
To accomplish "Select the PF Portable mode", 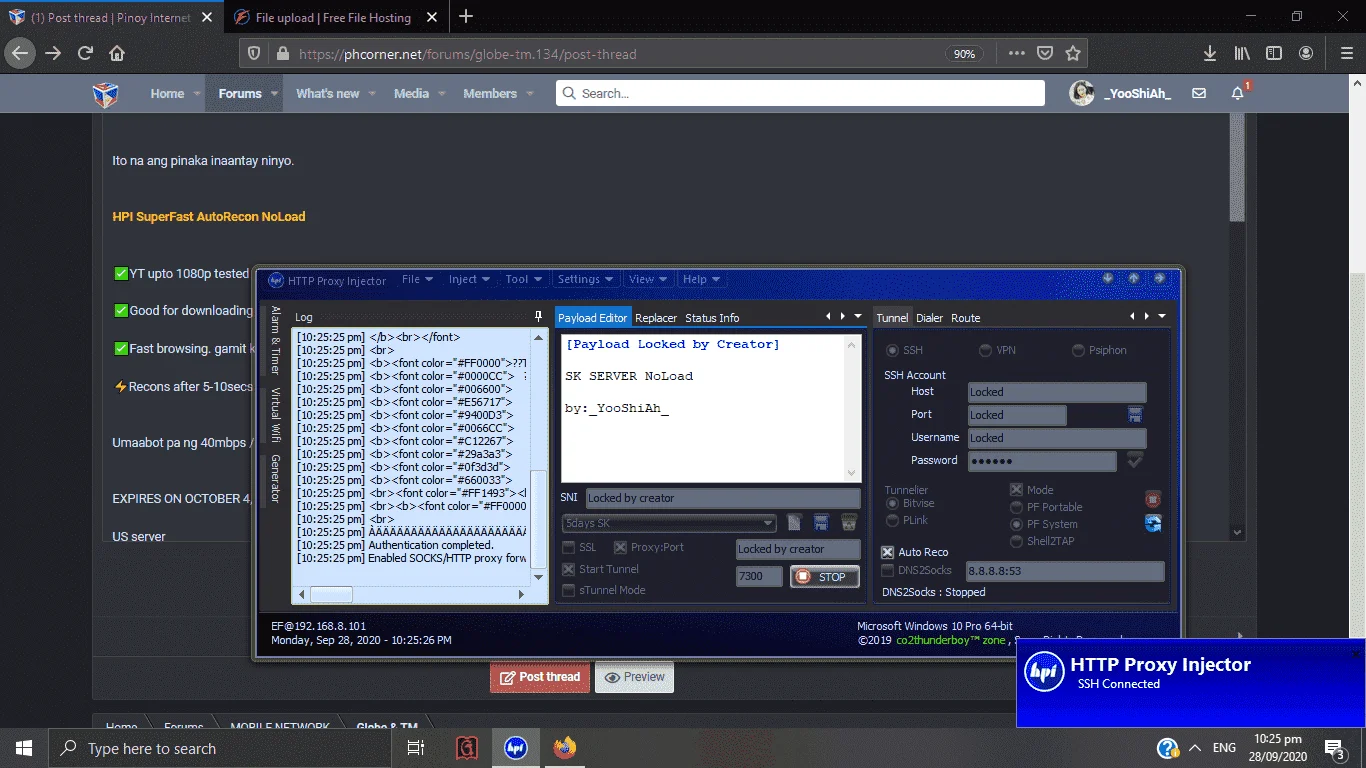I will [1016, 507].
